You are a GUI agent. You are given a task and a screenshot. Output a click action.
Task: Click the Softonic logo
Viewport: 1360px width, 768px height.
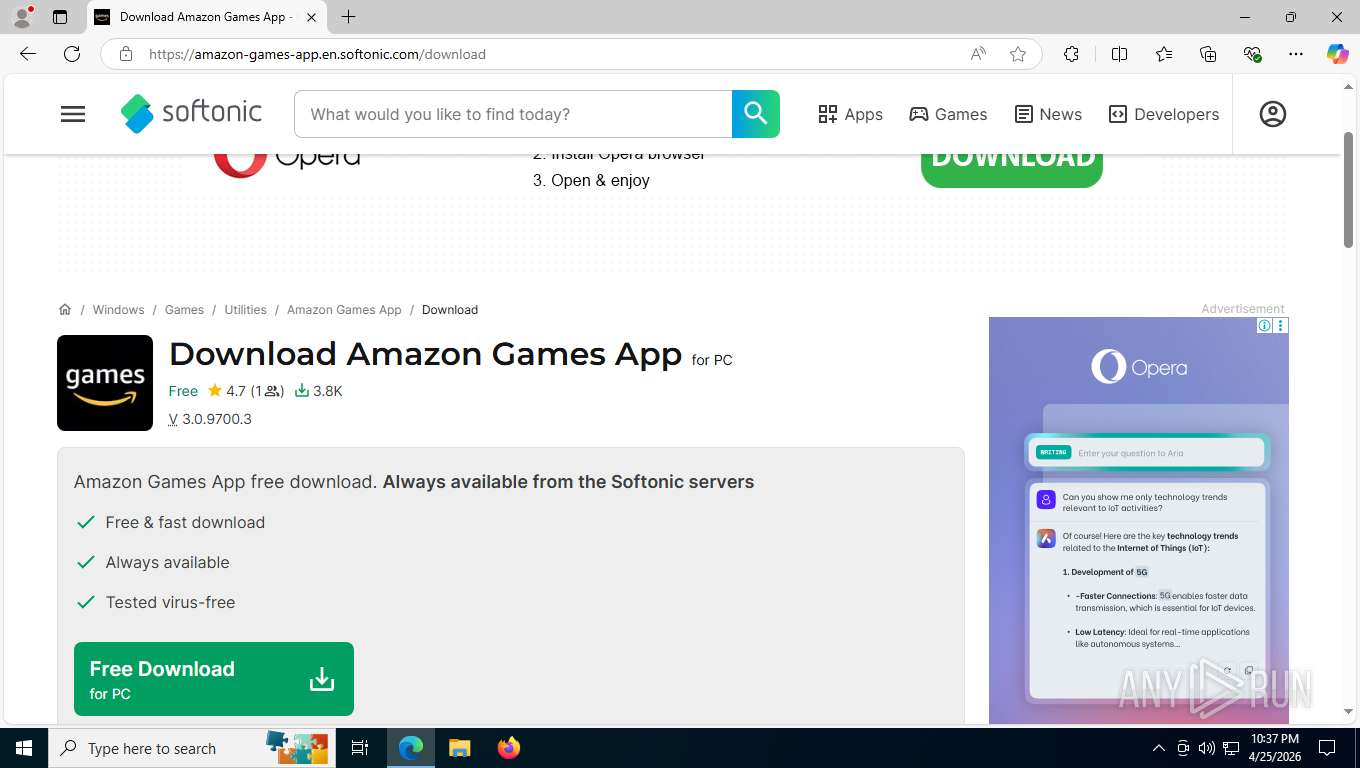pos(191,113)
